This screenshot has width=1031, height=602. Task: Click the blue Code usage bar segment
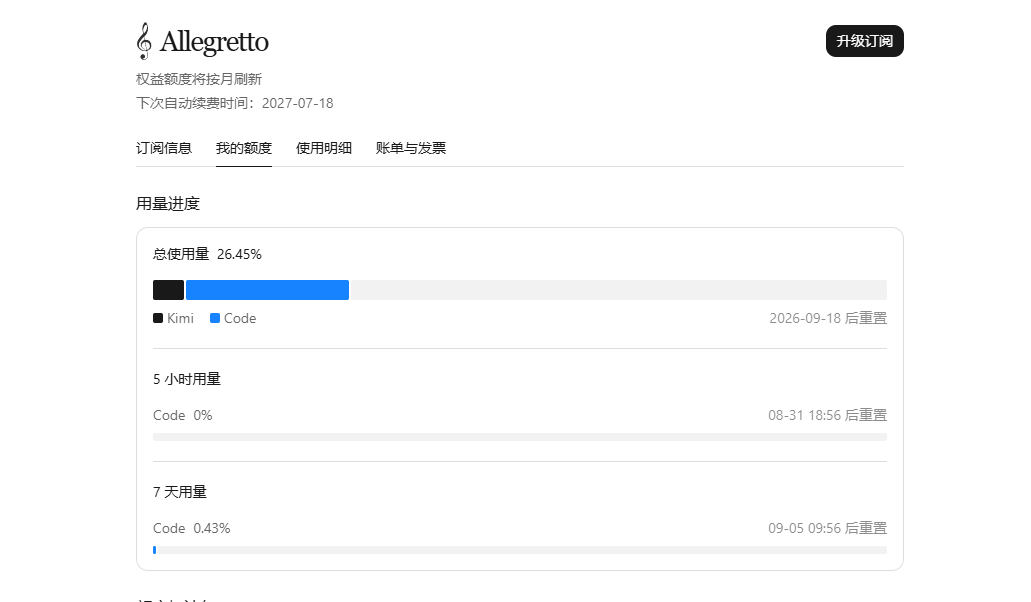[x=268, y=290]
